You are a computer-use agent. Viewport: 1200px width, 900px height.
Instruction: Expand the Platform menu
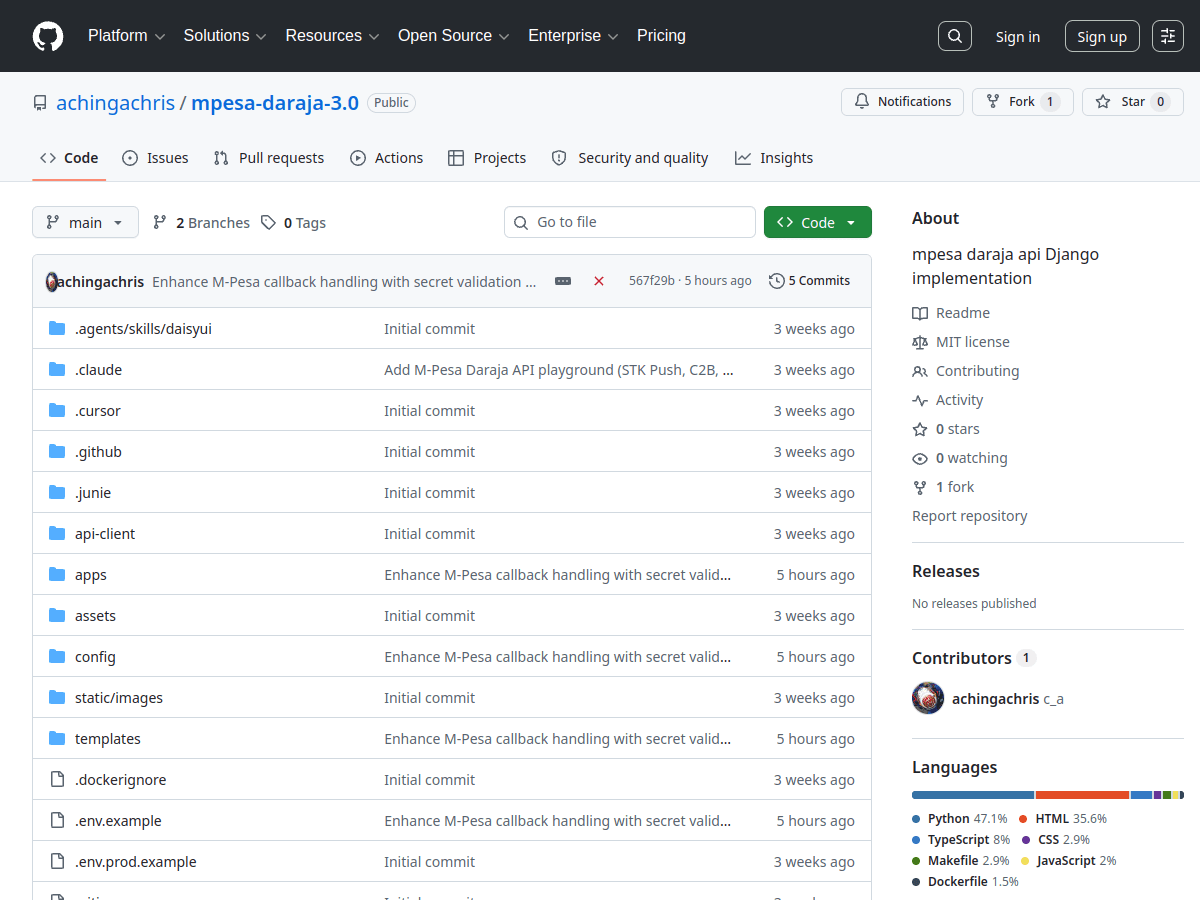pyautogui.click(x=126, y=36)
